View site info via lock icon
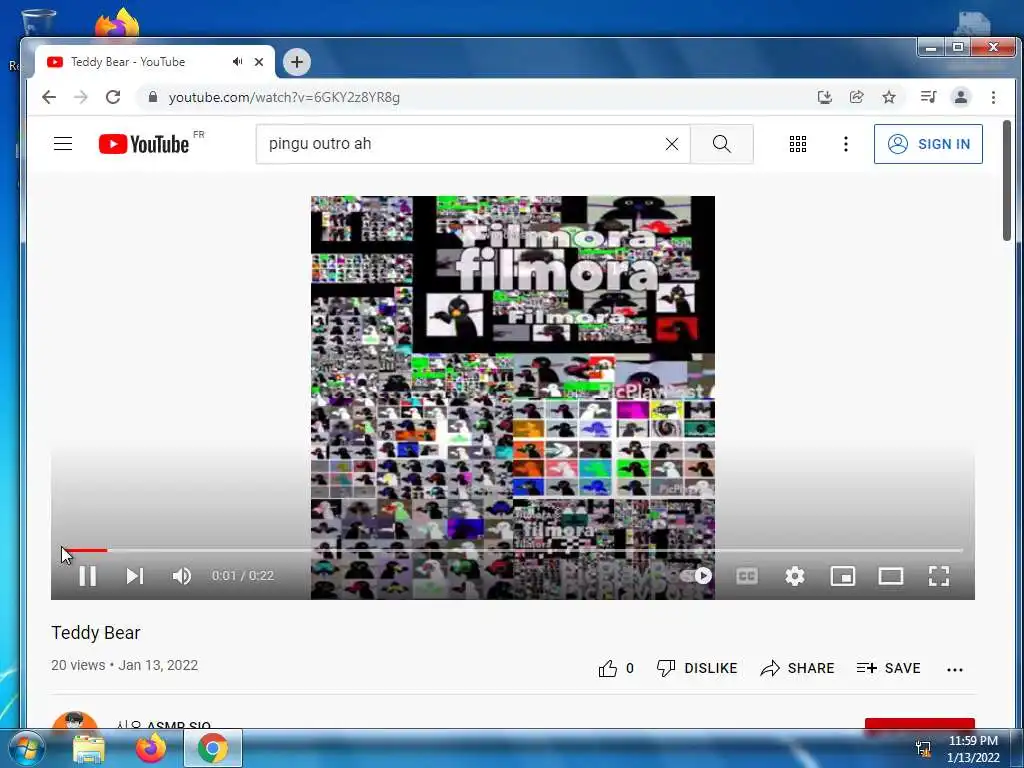The width and height of the screenshot is (1024, 768). (x=153, y=97)
